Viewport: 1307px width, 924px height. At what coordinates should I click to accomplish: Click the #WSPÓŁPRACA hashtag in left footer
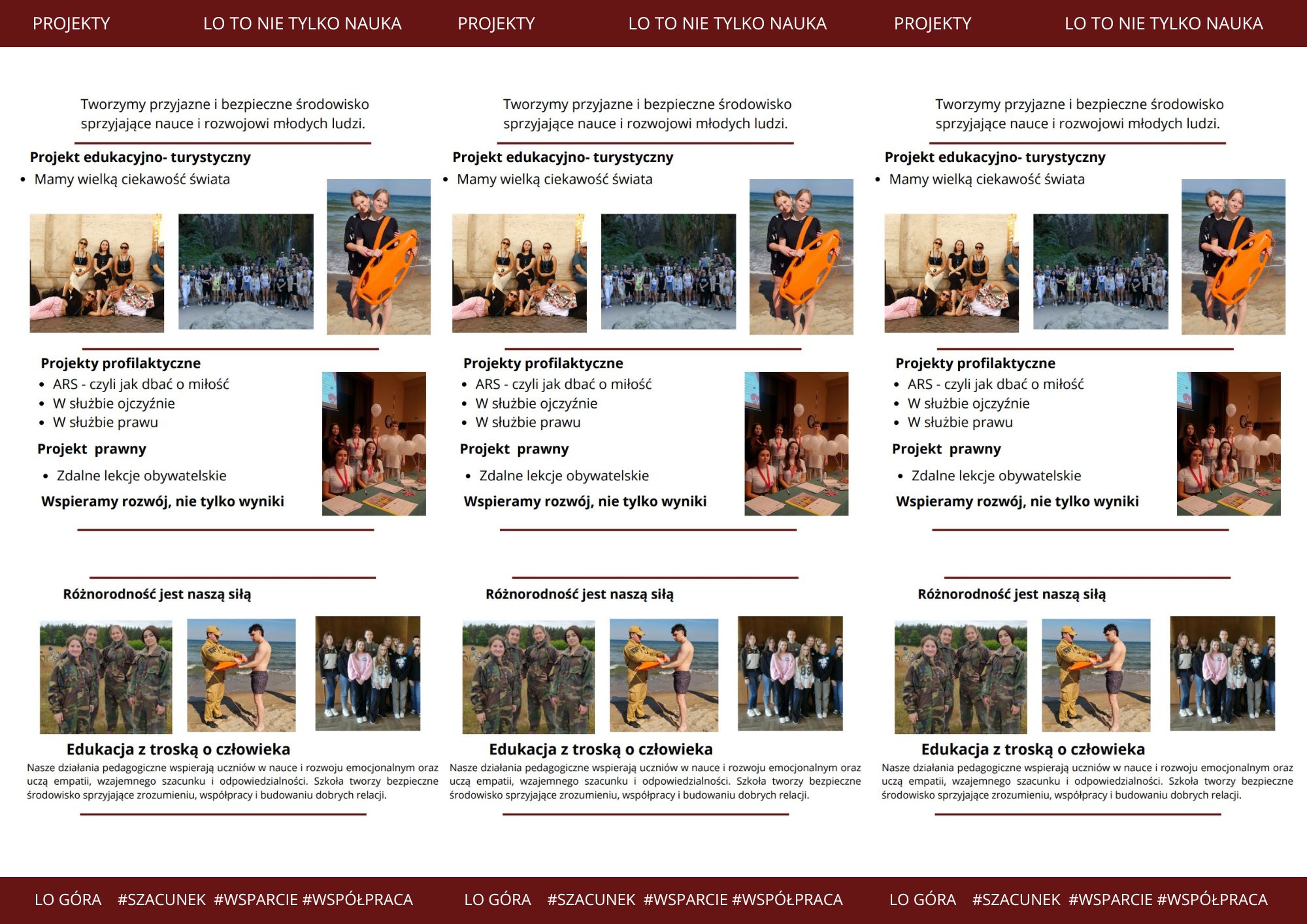pos(357,900)
